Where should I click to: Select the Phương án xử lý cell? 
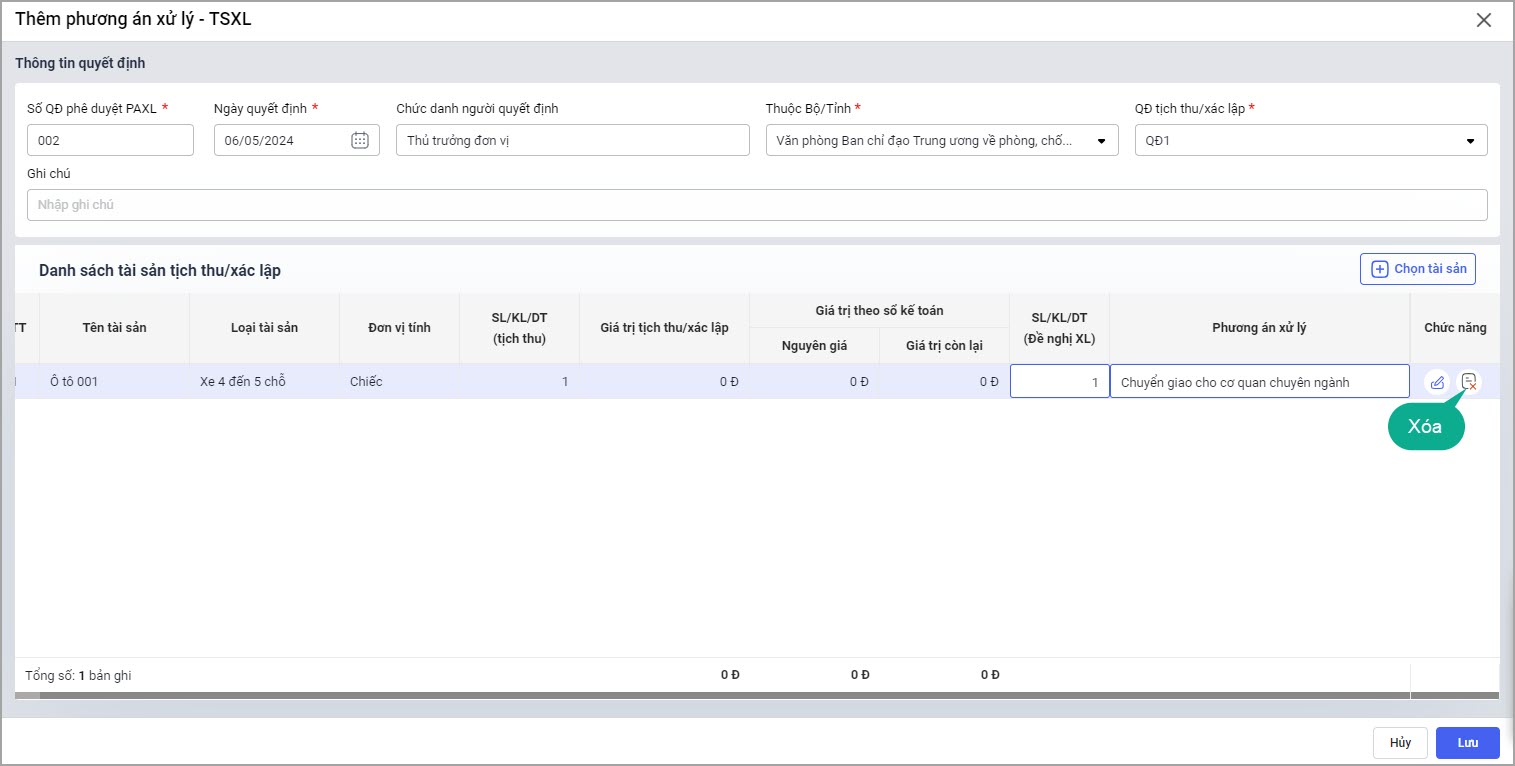coord(1259,382)
